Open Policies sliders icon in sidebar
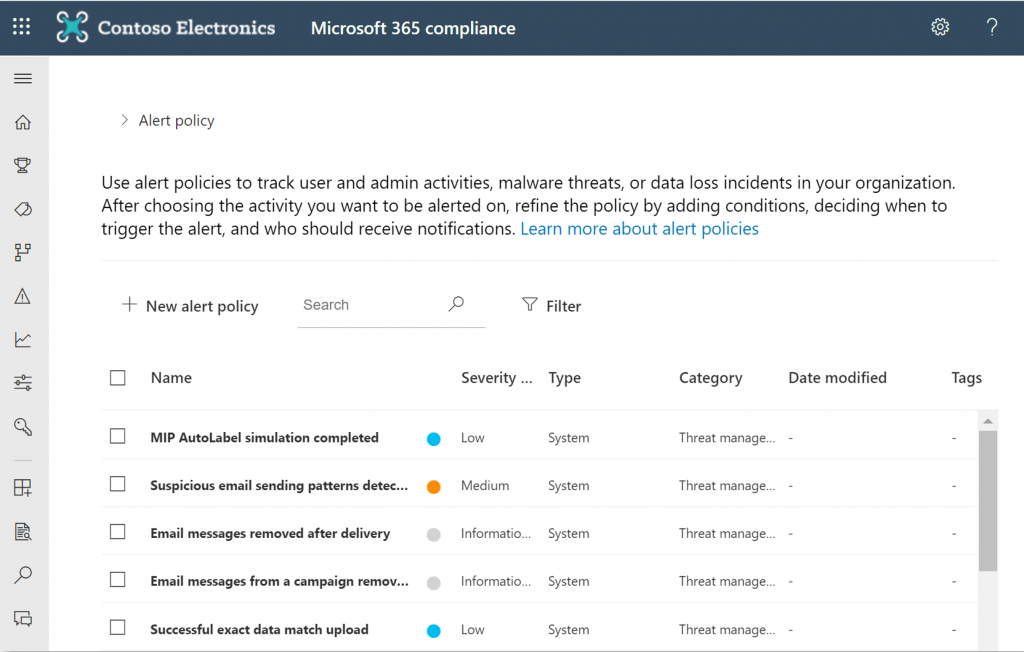The width and height of the screenshot is (1024, 652). pyautogui.click(x=23, y=383)
